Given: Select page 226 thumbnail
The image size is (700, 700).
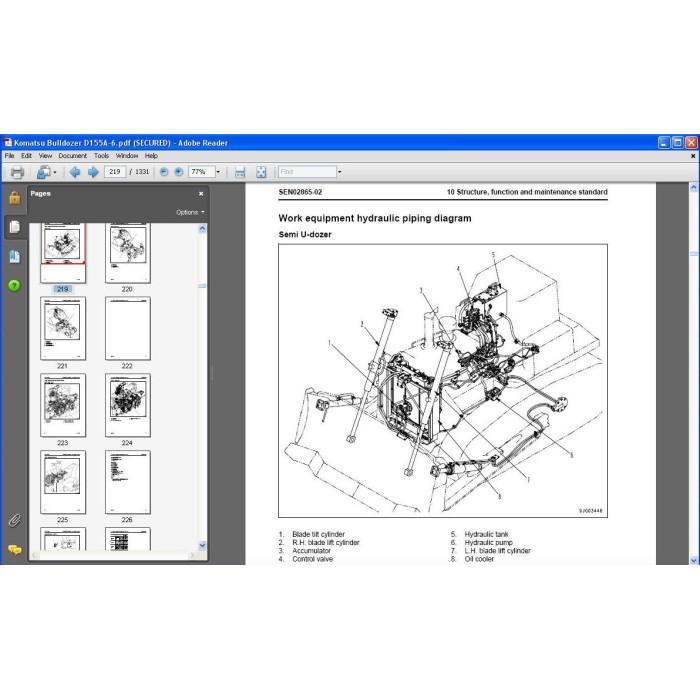Looking at the screenshot, I should [128, 482].
